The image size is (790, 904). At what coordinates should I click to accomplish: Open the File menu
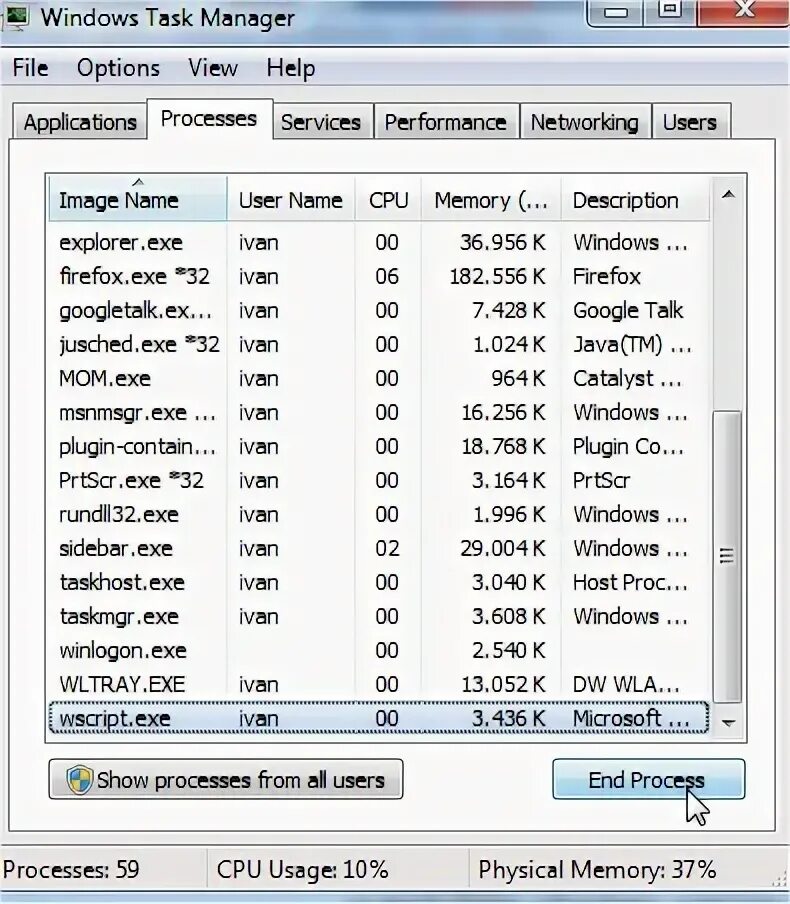pos(31,68)
